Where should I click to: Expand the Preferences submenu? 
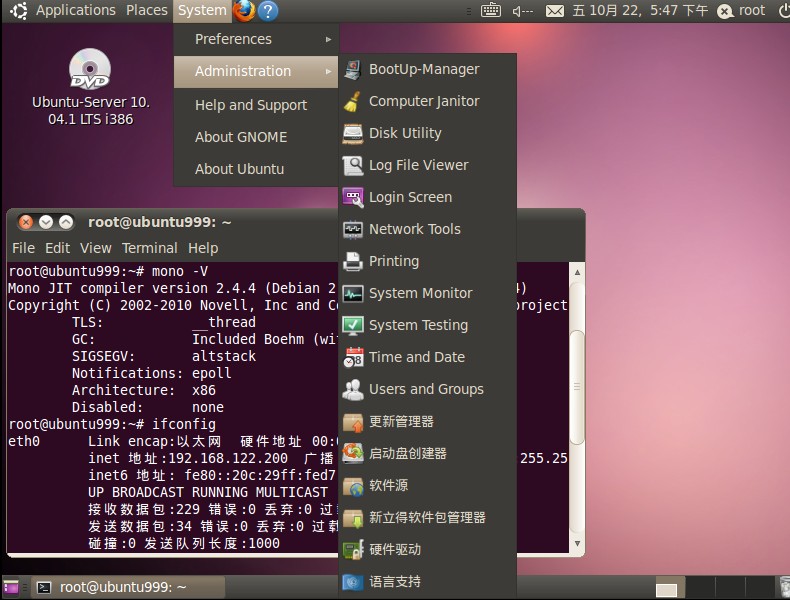pyautogui.click(x=256, y=39)
